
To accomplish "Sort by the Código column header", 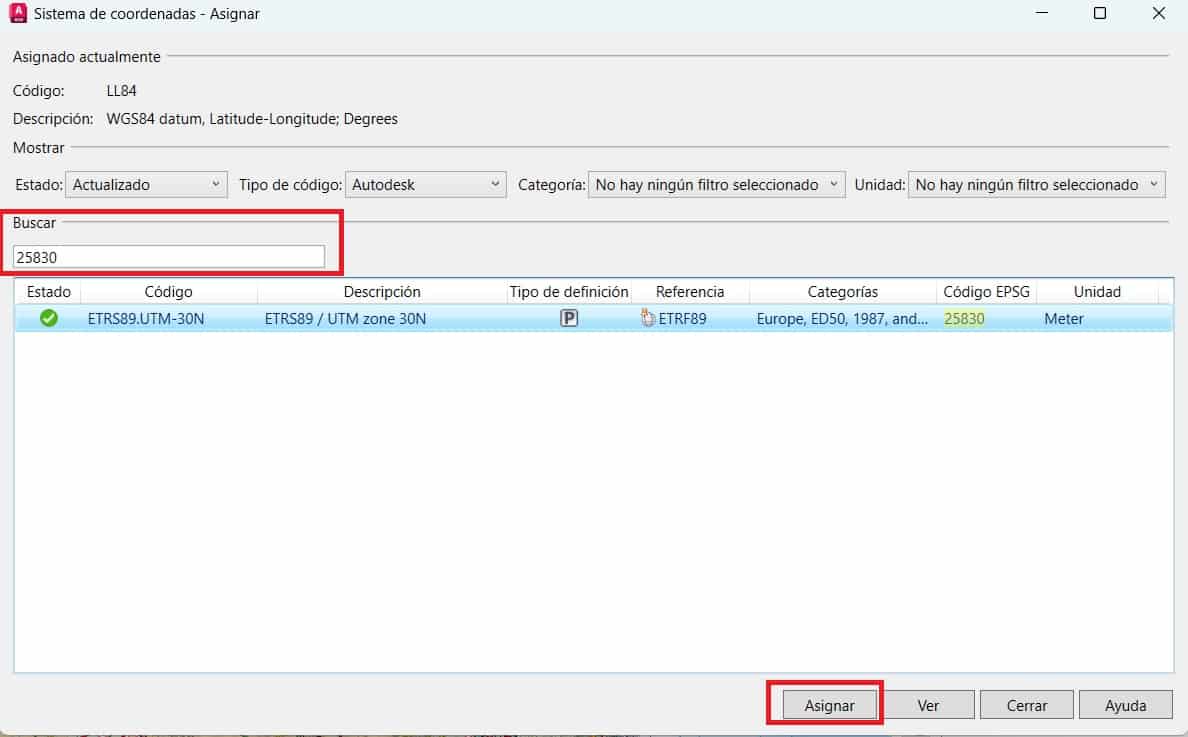I will [x=168, y=292].
